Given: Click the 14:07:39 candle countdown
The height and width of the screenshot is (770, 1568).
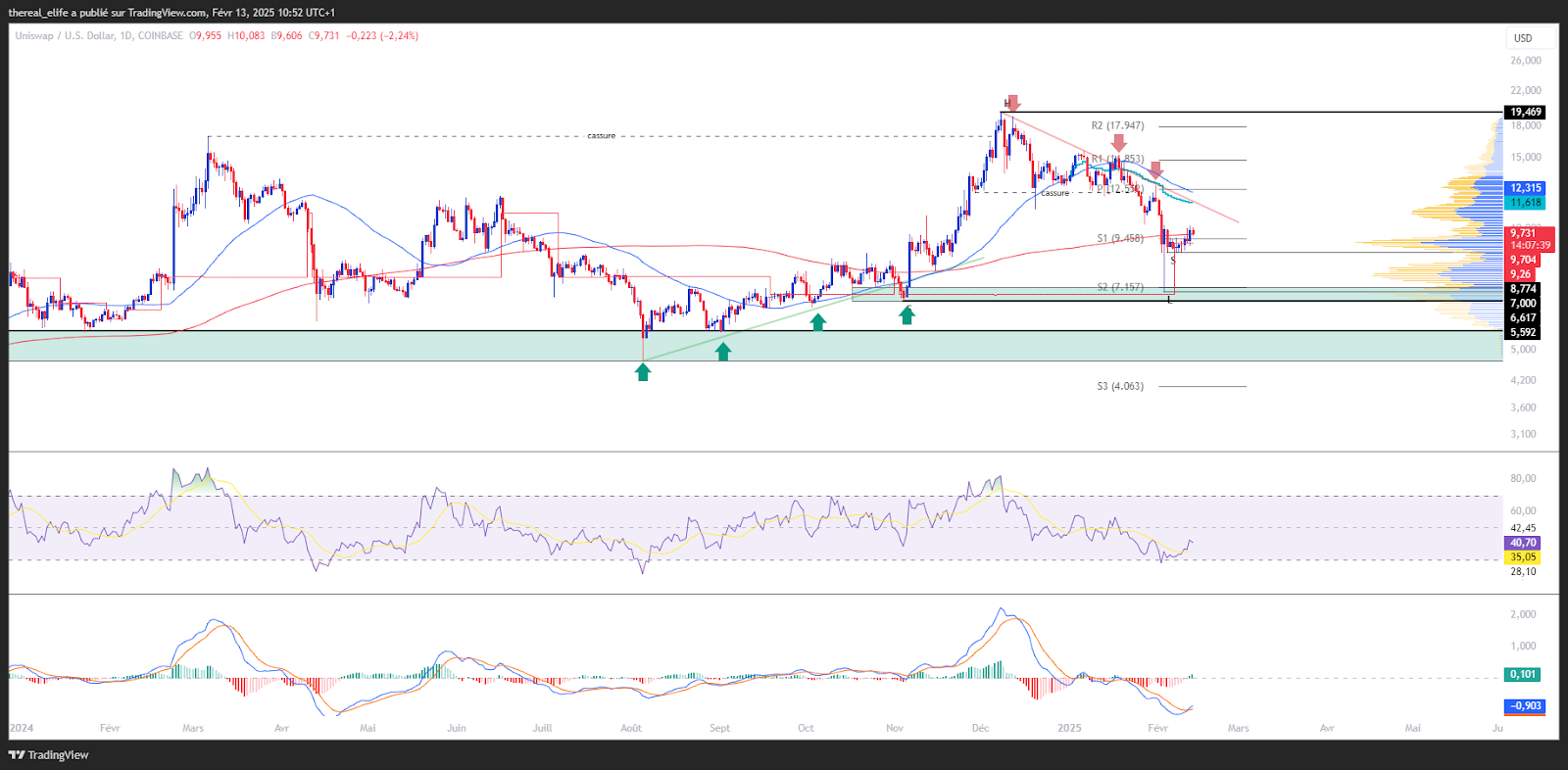Looking at the screenshot, I should point(1530,246).
